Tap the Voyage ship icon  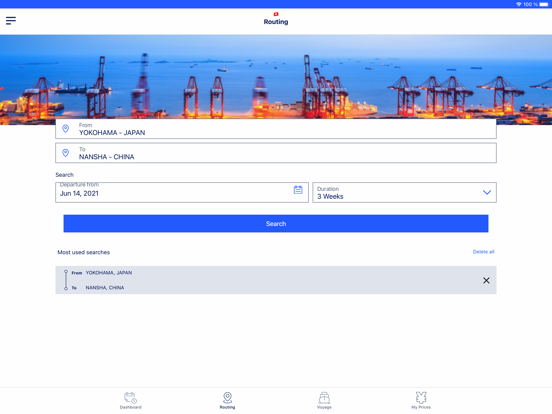324,398
